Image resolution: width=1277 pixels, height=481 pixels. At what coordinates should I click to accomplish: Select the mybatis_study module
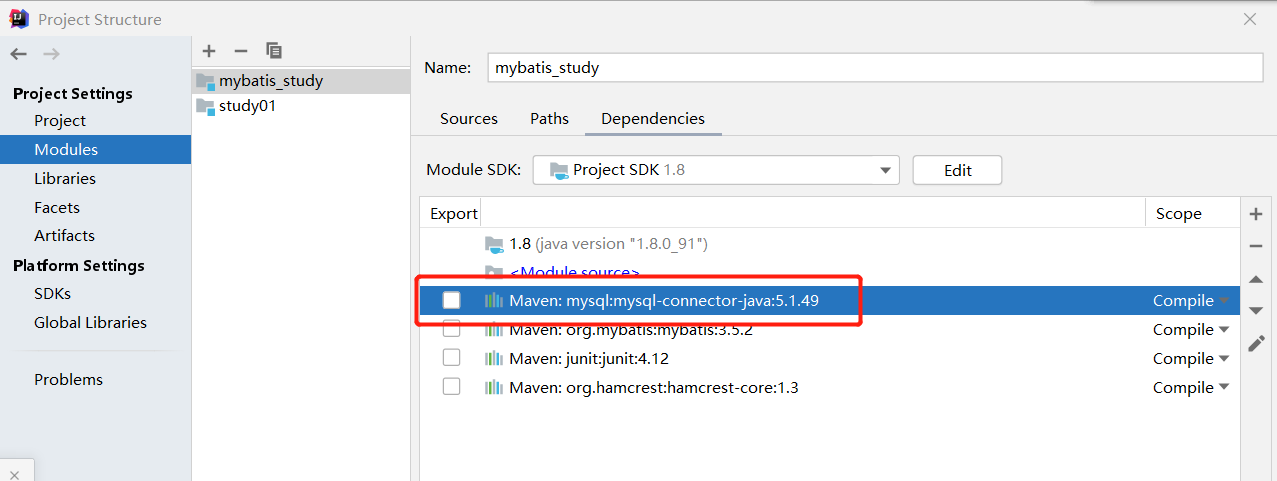tap(301, 81)
